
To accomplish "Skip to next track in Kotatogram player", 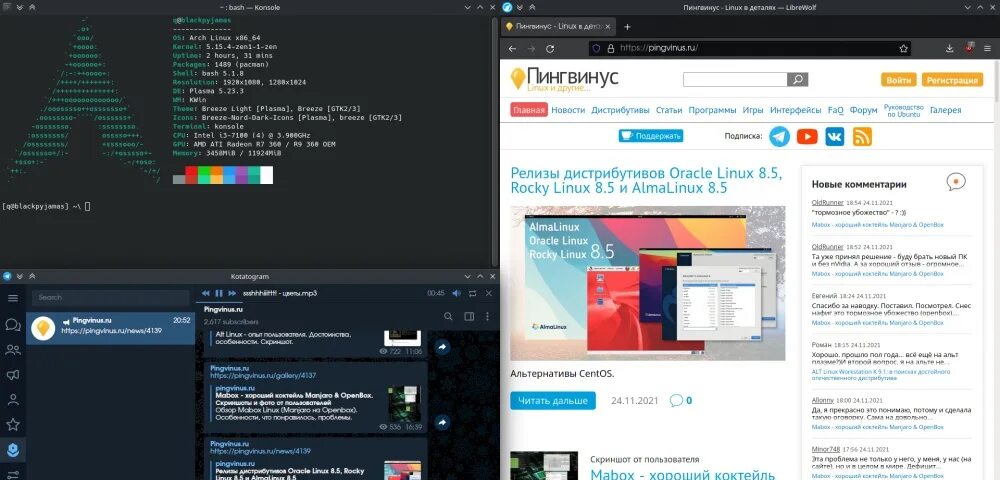I will (x=232, y=293).
